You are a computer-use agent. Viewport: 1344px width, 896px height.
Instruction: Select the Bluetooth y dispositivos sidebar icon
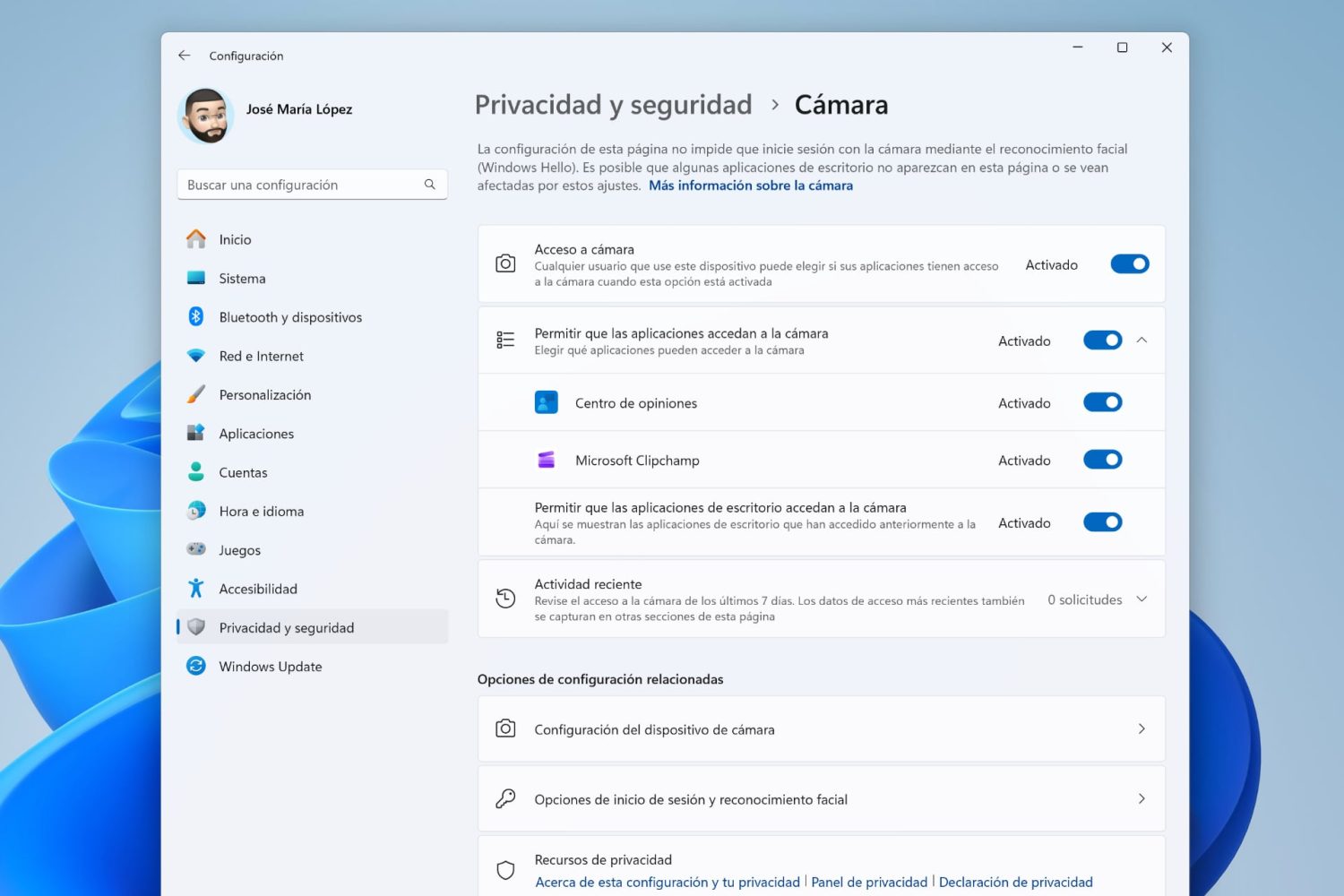(x=196, y=316)
